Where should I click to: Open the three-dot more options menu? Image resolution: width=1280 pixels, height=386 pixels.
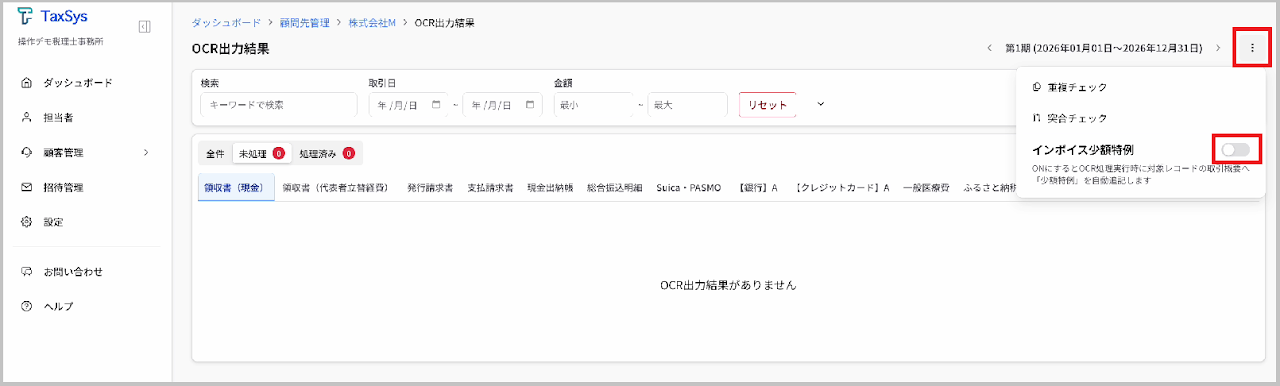(1252, 48)
